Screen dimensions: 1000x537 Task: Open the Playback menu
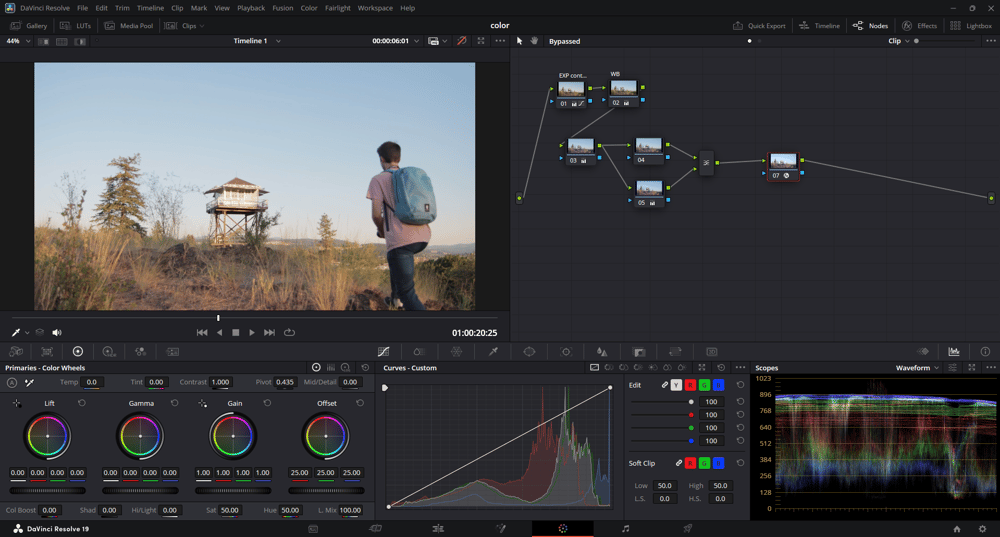(x=251, y=8)
